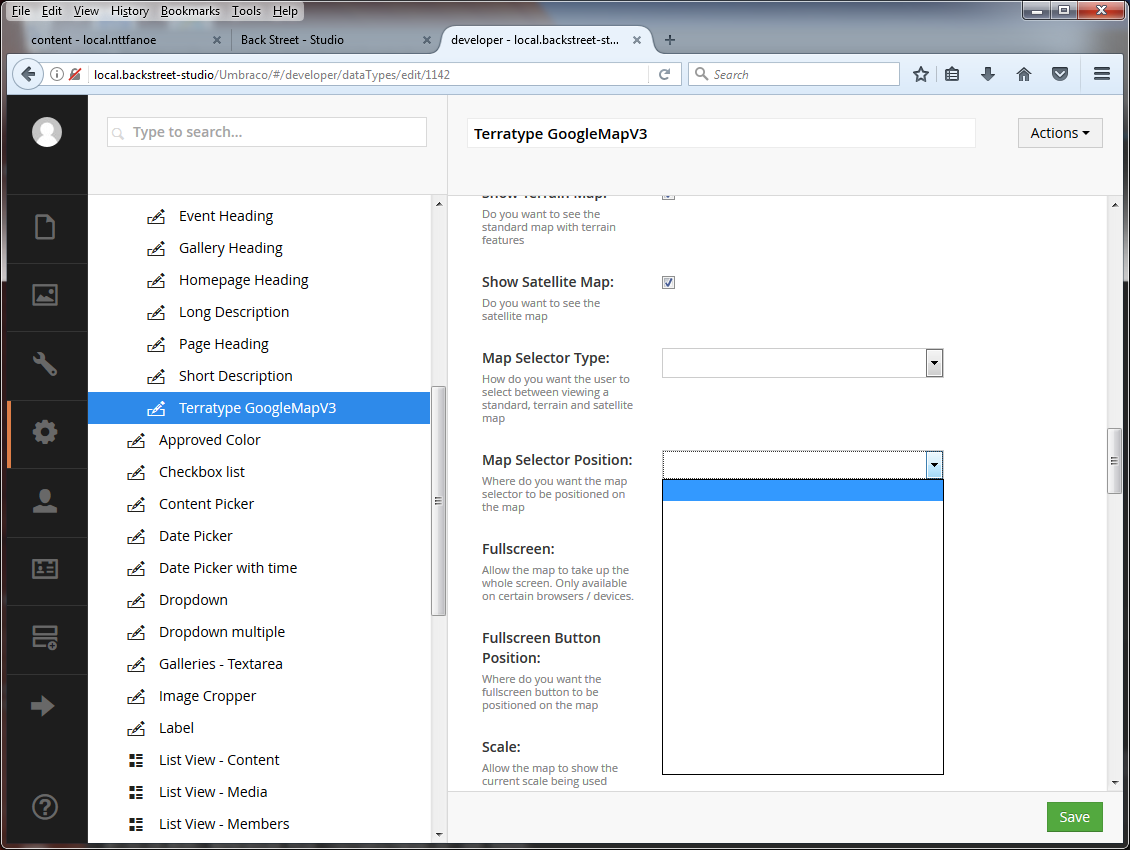The height and width of the screenshot is (850, 1130).
Task: Toggle the Show Satellite Map checkbox
Action: (668, 283)
